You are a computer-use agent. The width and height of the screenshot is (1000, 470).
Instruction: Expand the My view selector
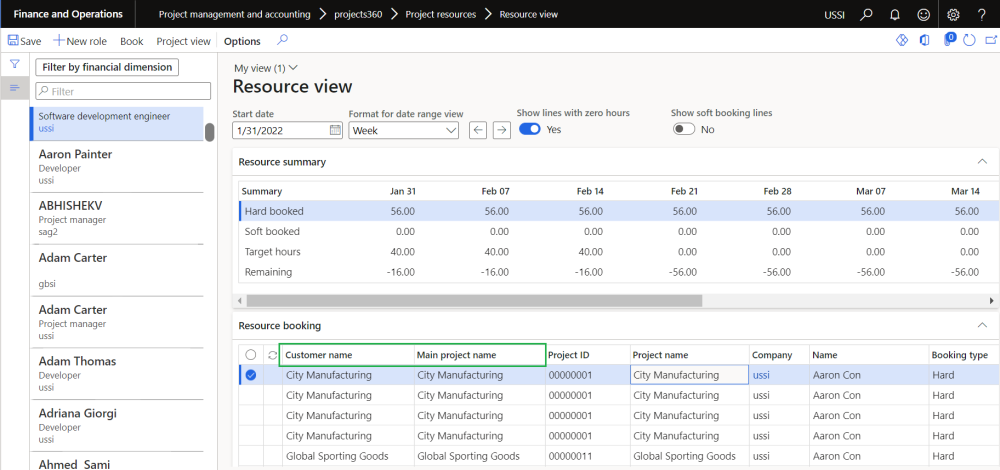tap(265, 68)
